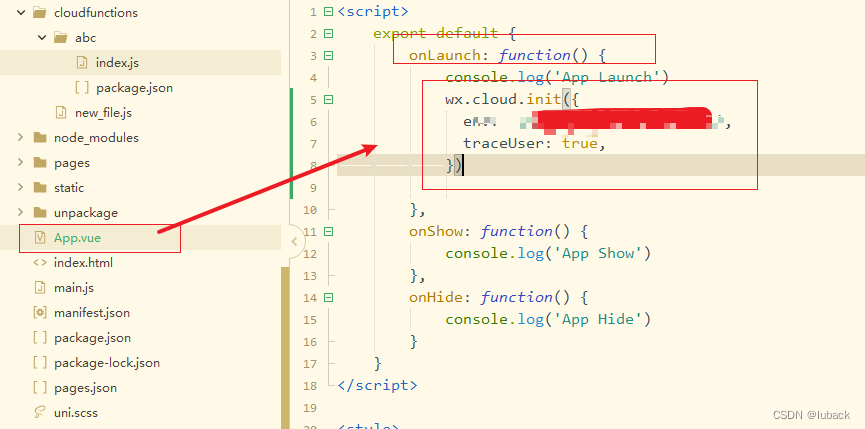Click the node_modules folder icon
The width and height of the screenshot is (865, 429).
[x=40, y=137]
